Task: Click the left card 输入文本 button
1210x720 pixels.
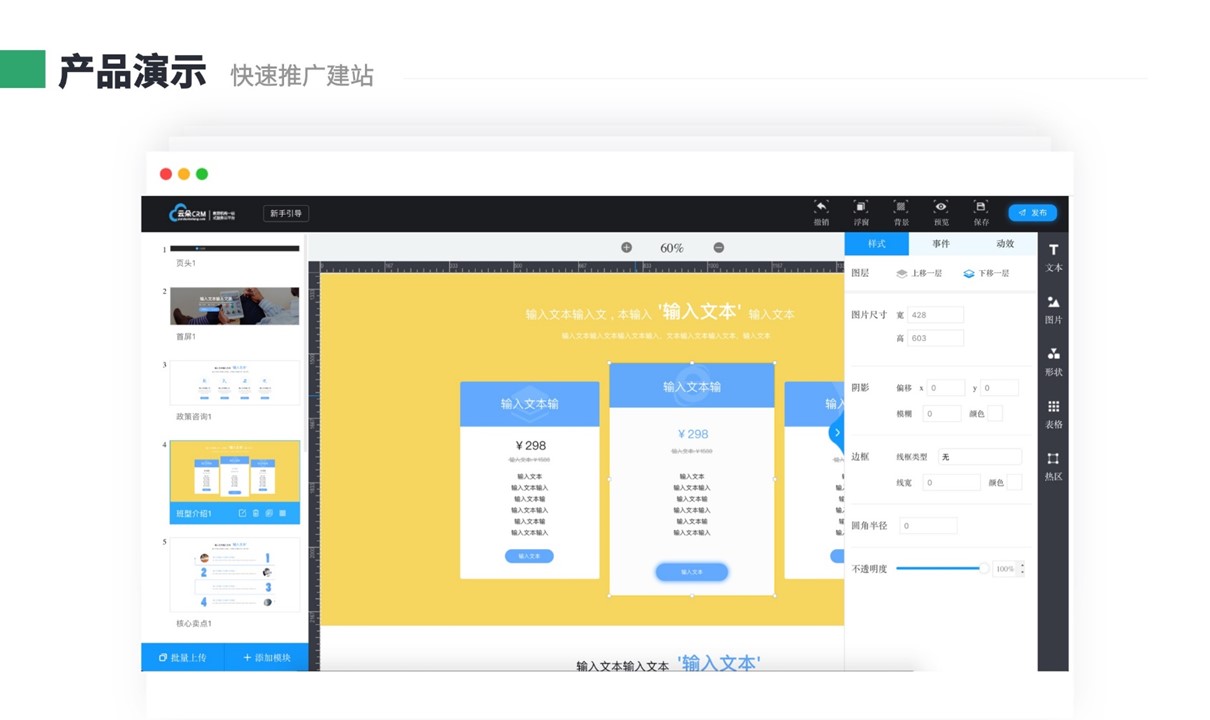Action: [x=529, y=556]
